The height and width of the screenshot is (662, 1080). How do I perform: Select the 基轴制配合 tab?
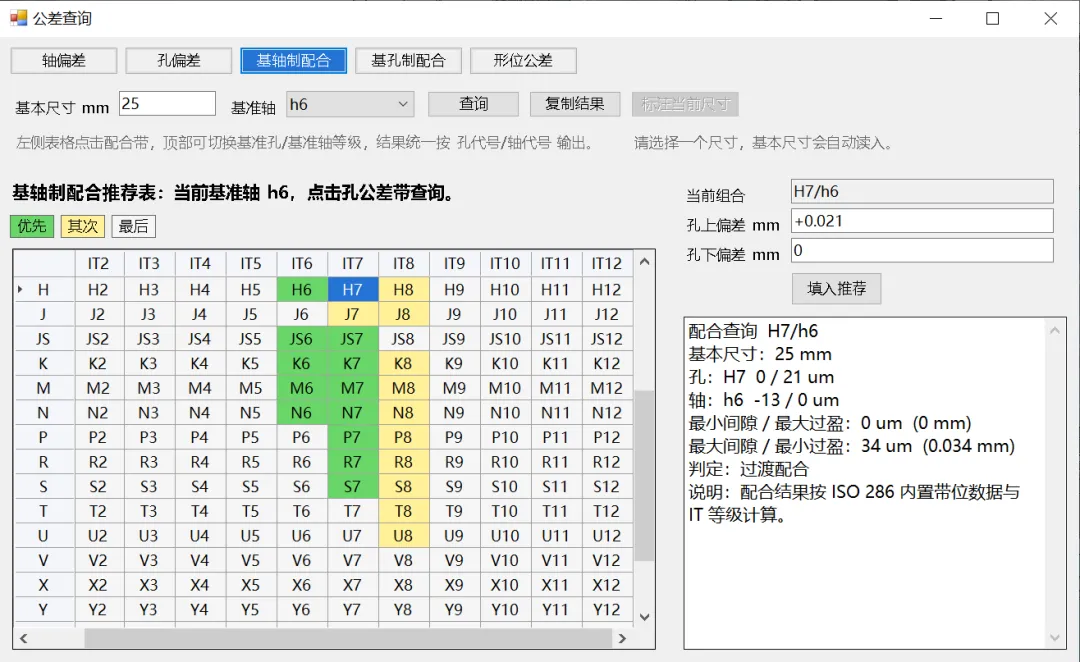point(293,61)
